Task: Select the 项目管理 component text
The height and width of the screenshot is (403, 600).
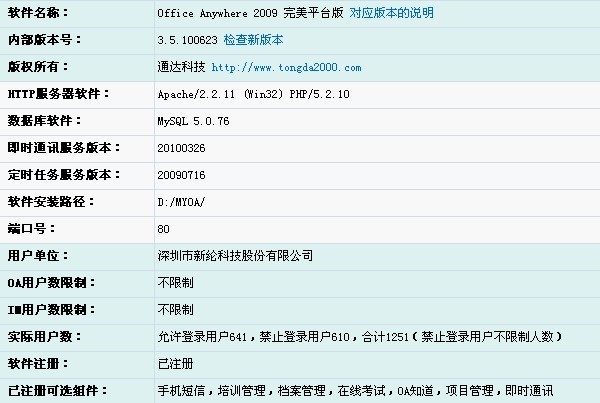Action: point(470,391)
